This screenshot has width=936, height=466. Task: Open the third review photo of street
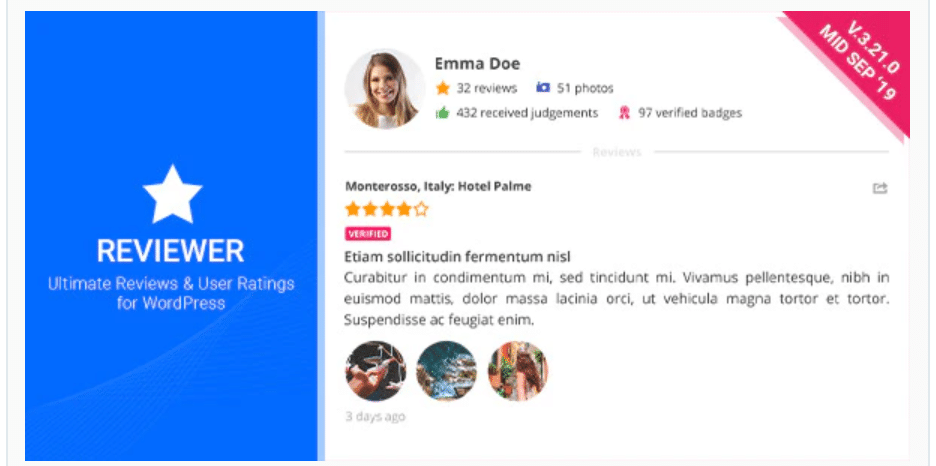[518, 371]
